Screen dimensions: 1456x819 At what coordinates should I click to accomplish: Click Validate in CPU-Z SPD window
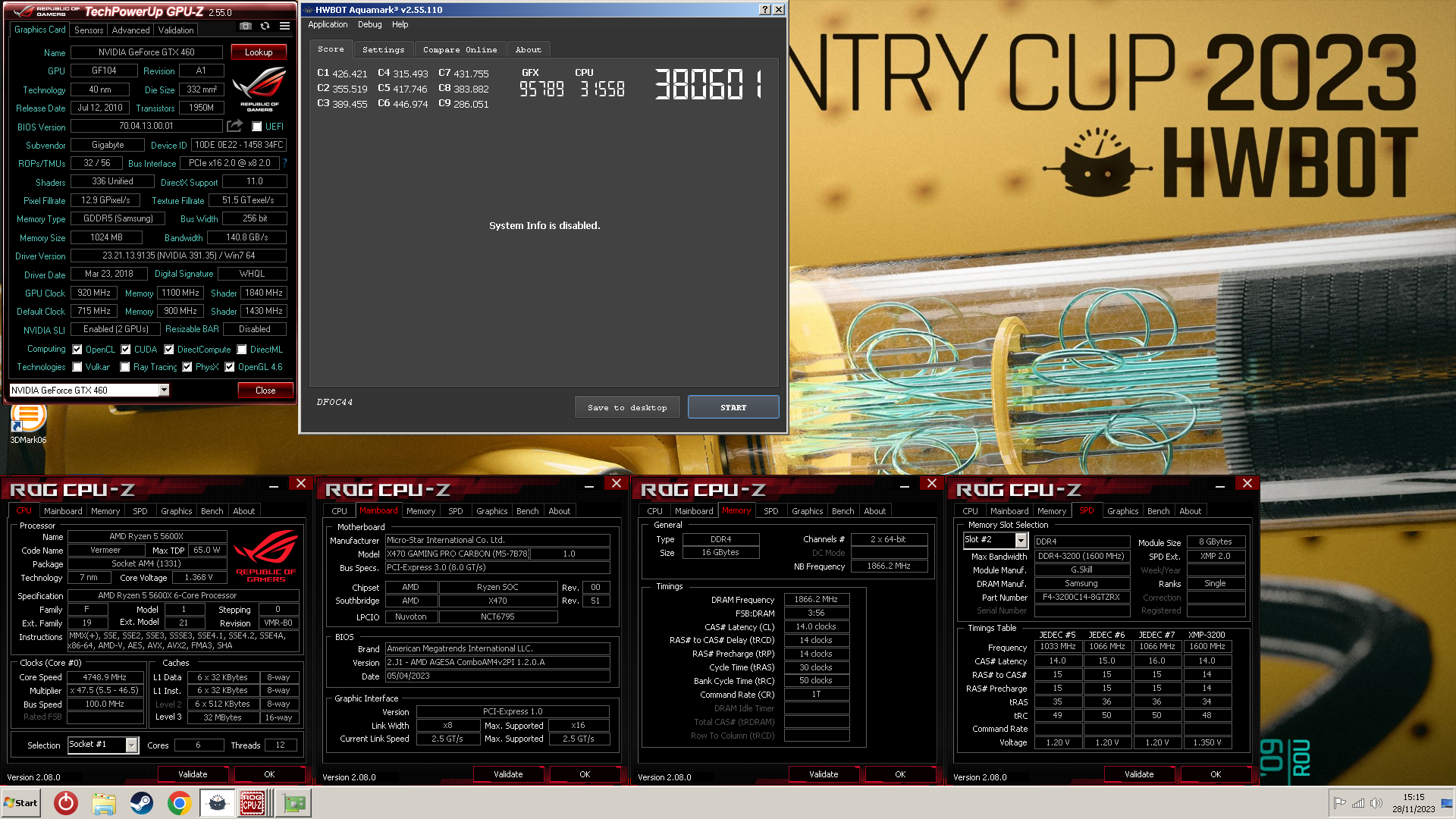[1139, 774]
